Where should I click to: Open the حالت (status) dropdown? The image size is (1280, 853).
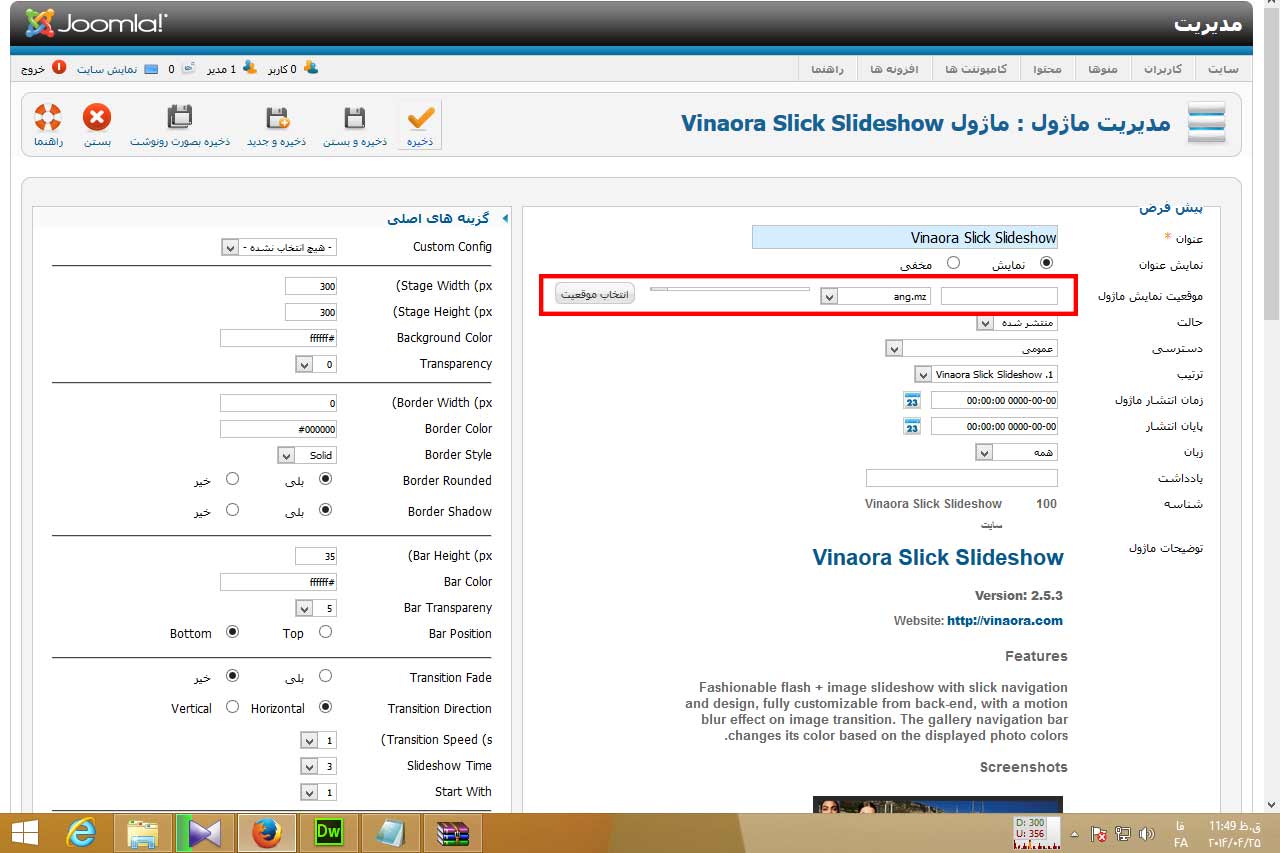(1017, 323)
